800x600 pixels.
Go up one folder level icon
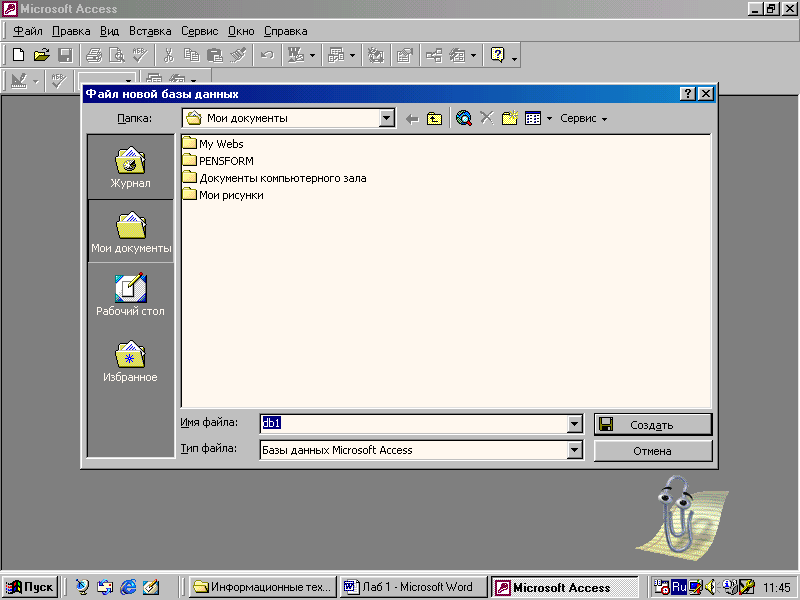[434, 119]
